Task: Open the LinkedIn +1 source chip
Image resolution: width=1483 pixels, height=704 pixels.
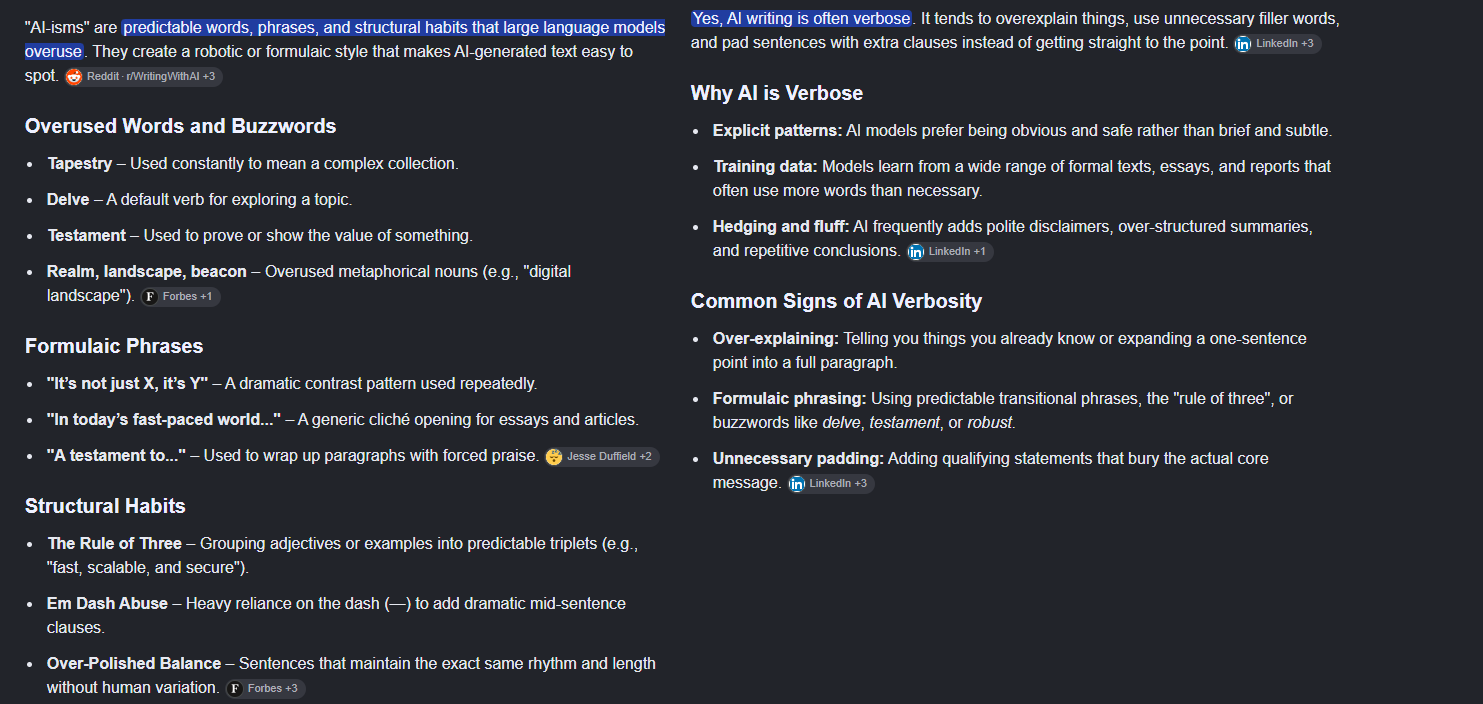Action: coord(949,252)
